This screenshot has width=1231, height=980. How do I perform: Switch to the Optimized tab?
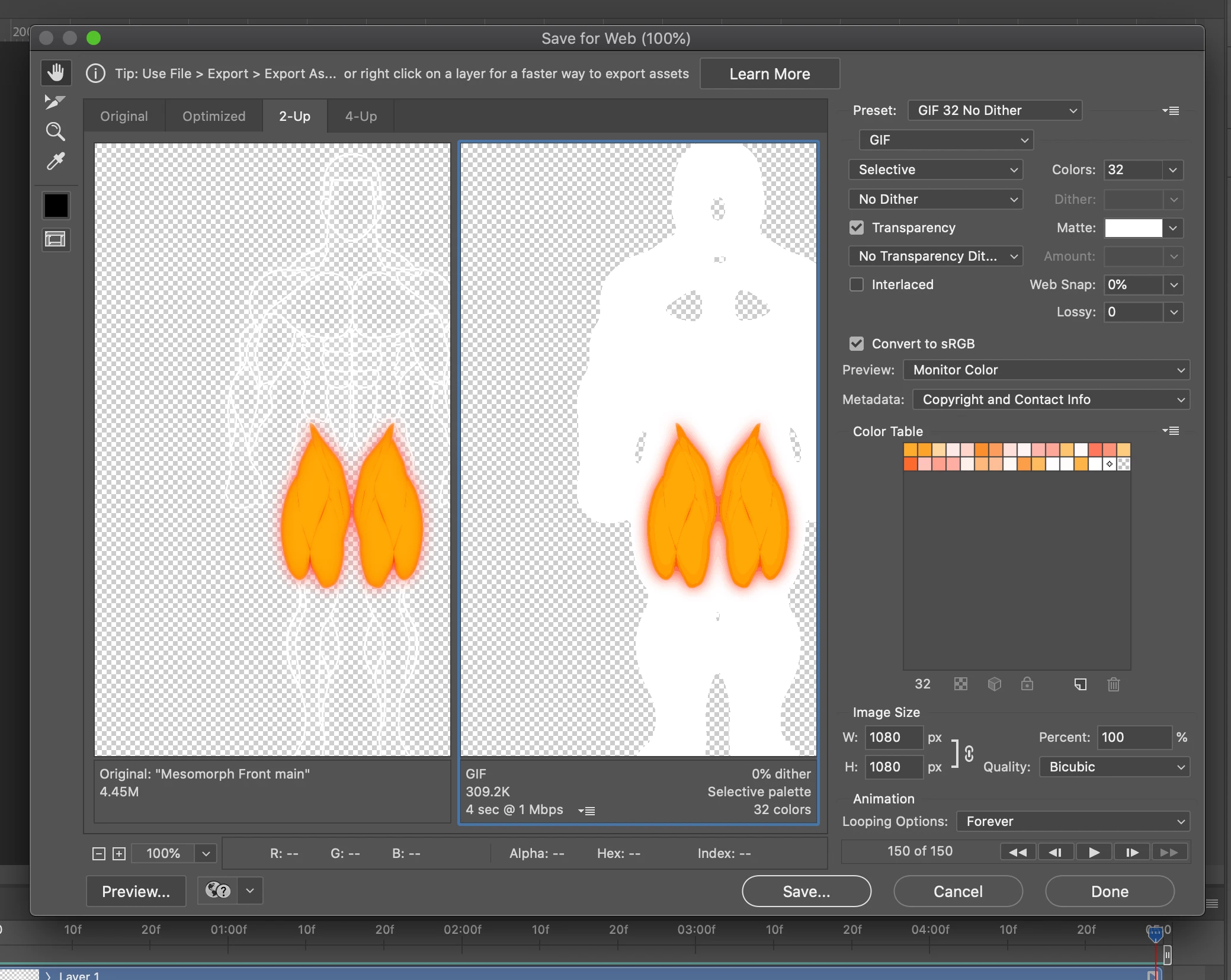tap(214, 116)
